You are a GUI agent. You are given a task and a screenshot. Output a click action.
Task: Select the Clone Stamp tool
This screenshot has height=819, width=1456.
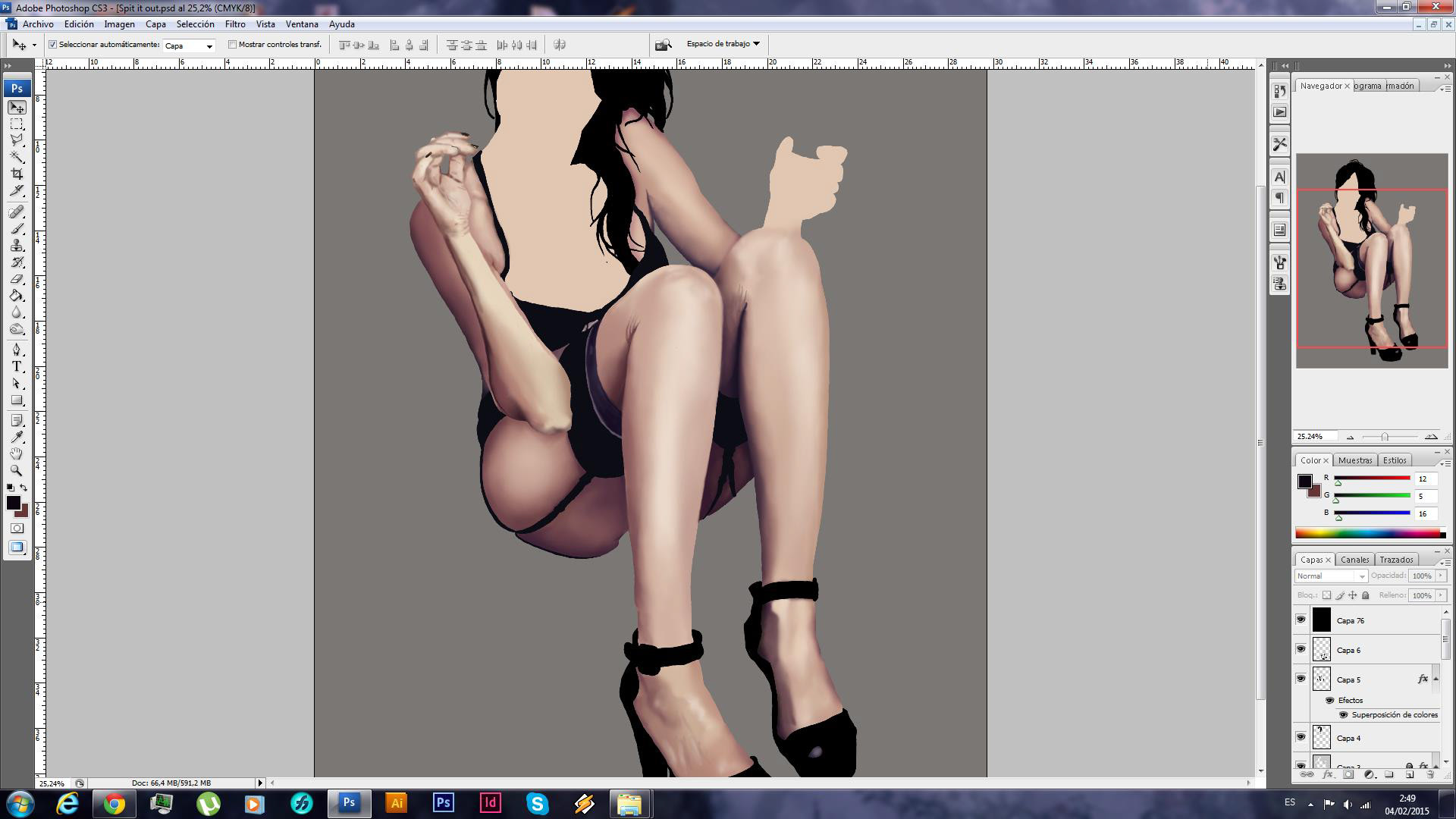tap(17, 245)
